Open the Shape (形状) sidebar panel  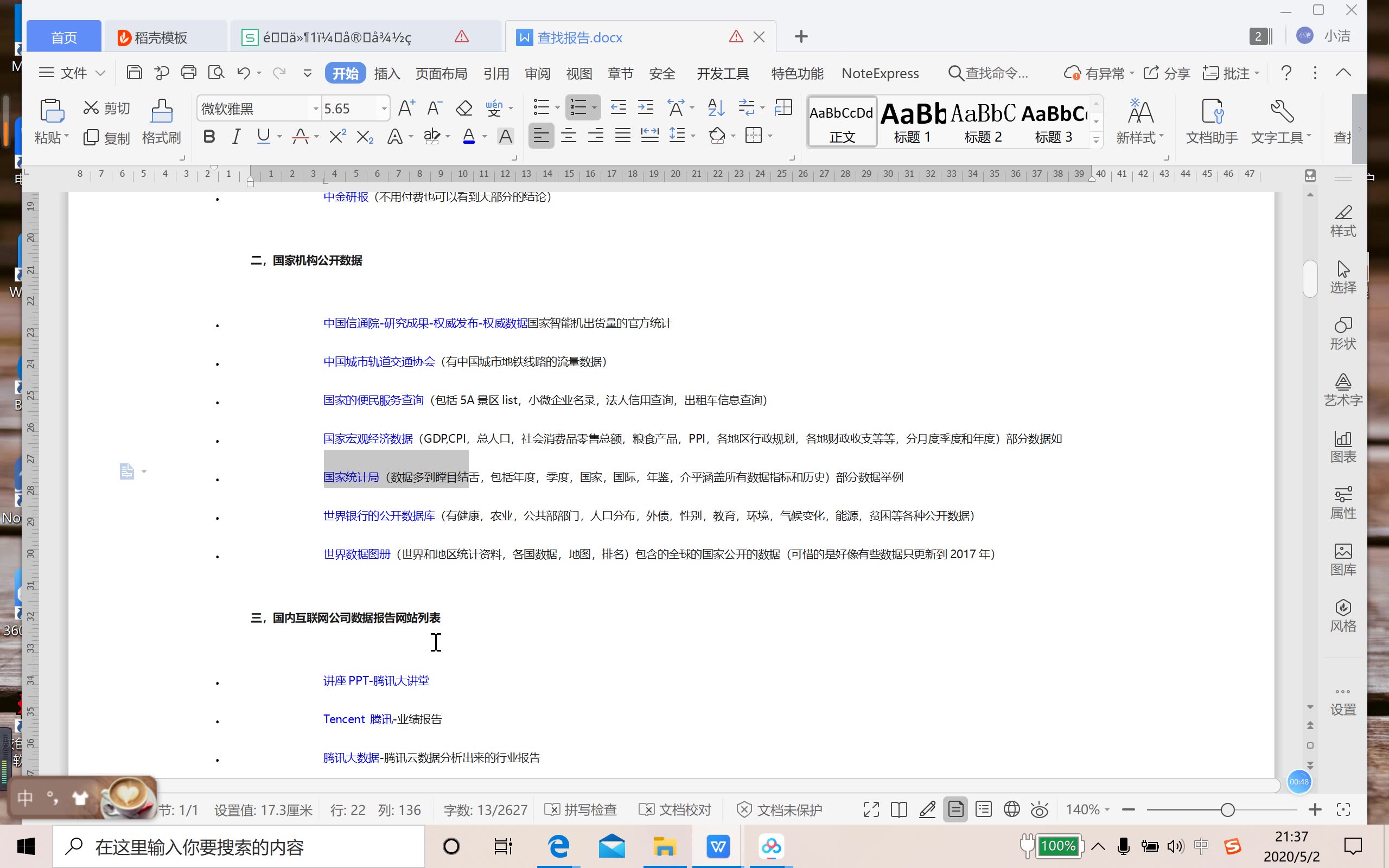(x=1343, y=334)
